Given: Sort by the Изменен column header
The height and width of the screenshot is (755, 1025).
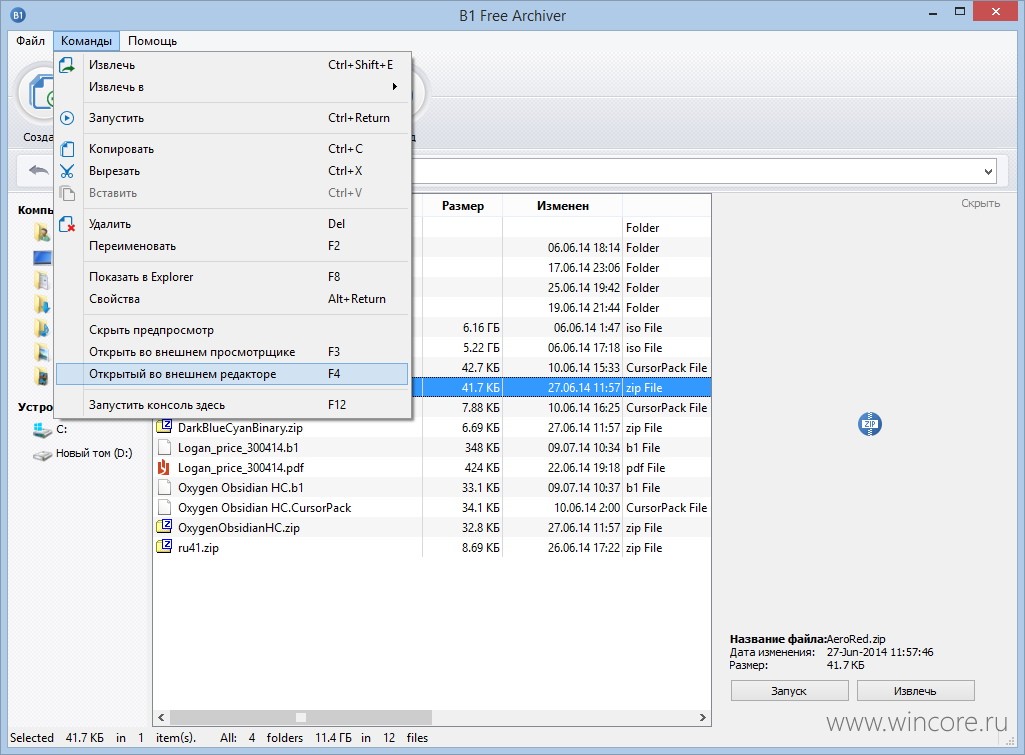Looking at the screenshot, I should tap(563, 206).
